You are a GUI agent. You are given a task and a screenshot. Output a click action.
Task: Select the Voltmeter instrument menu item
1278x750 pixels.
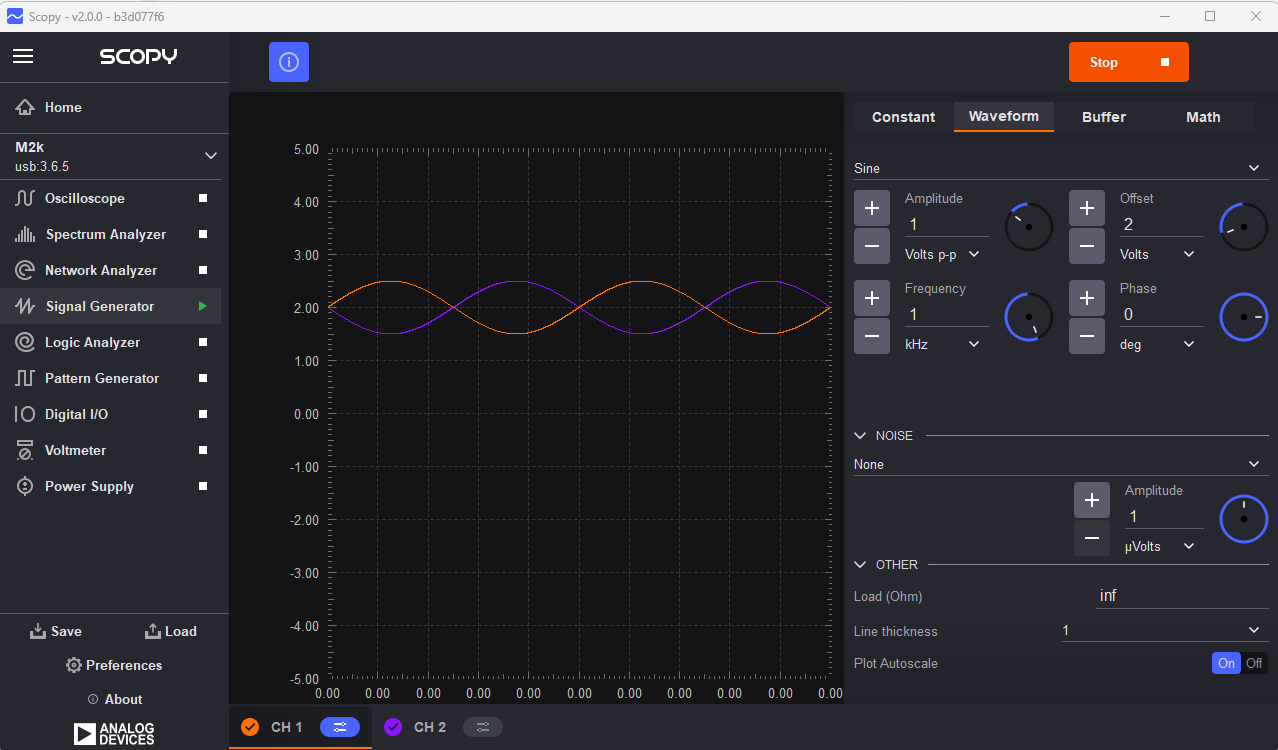point(110,450)
